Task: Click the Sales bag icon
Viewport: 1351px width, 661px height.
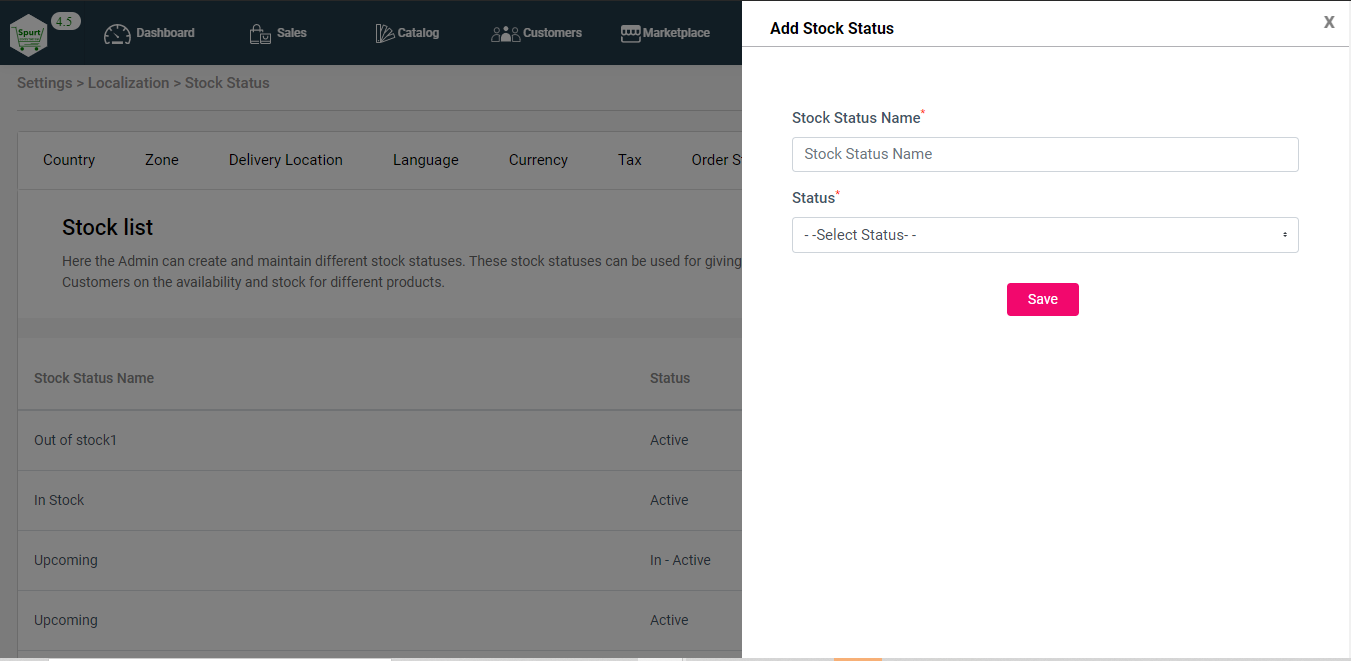Action: [x=260, y=34]
